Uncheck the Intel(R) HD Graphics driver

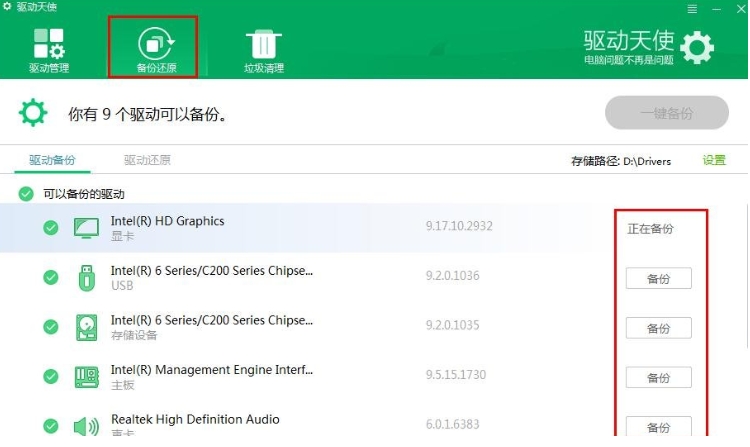click(51, 228)
